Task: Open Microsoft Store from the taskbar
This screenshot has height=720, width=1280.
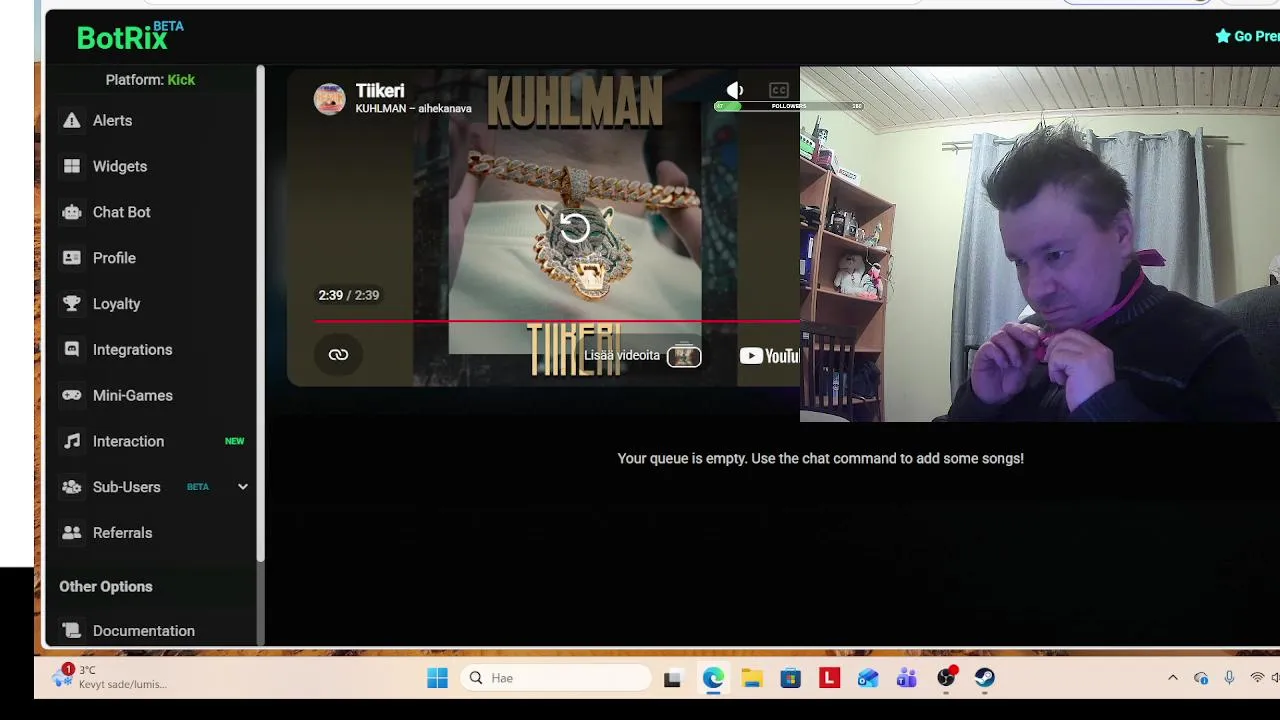Action: tap(791, 679)
